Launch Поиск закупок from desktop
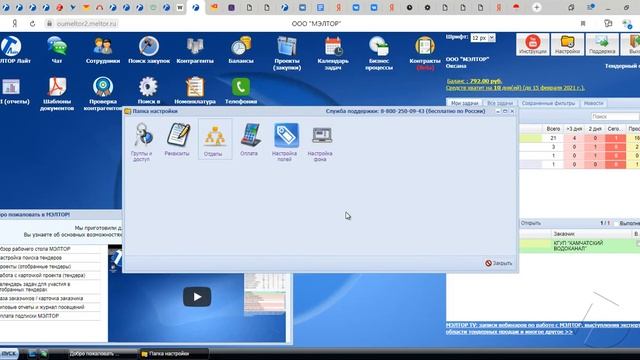 (x=149, y=49)
